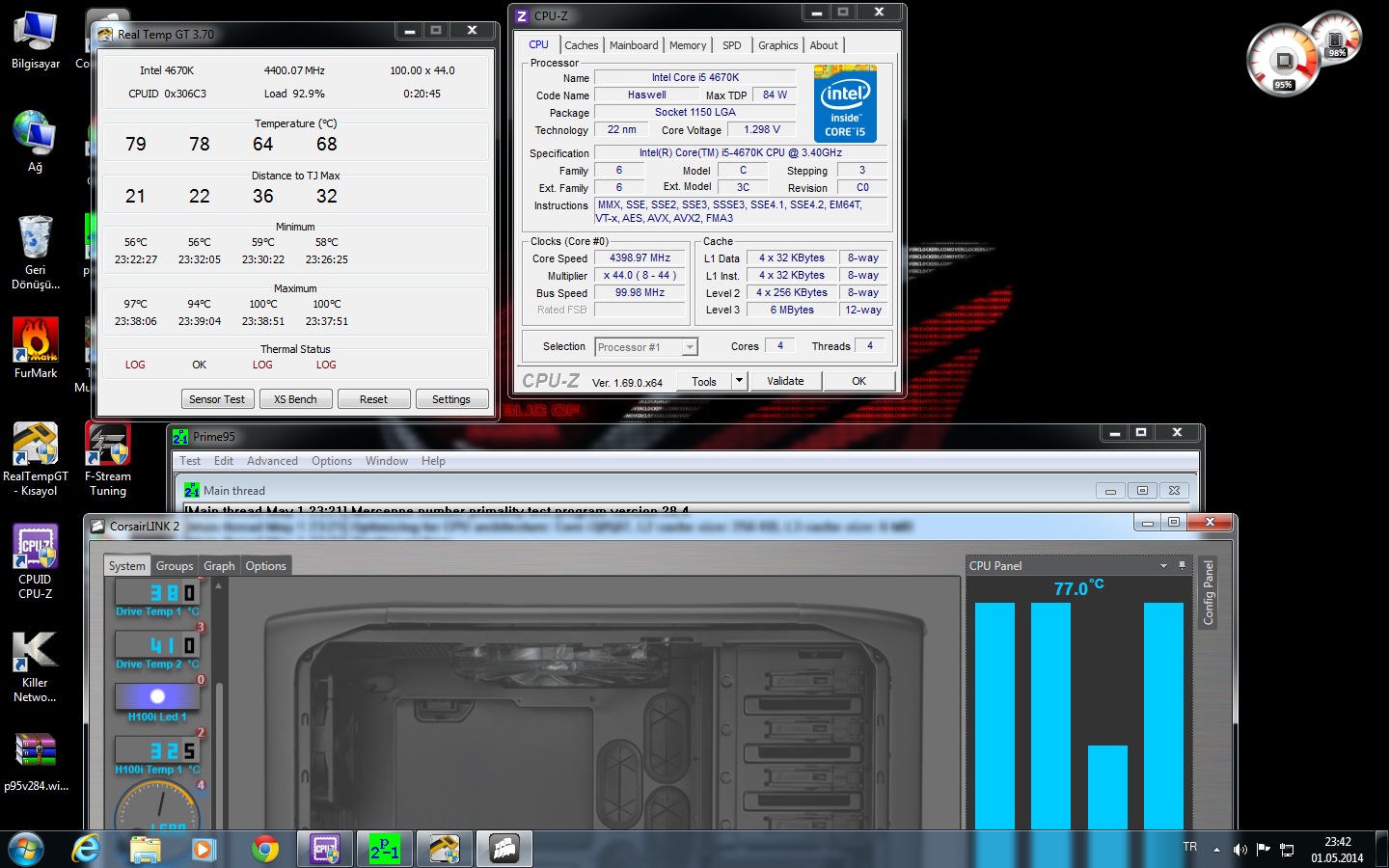Screen dimensions: 1389x868
Task: Open the Advanced menu in Prime95
Action: coord(272,461)
